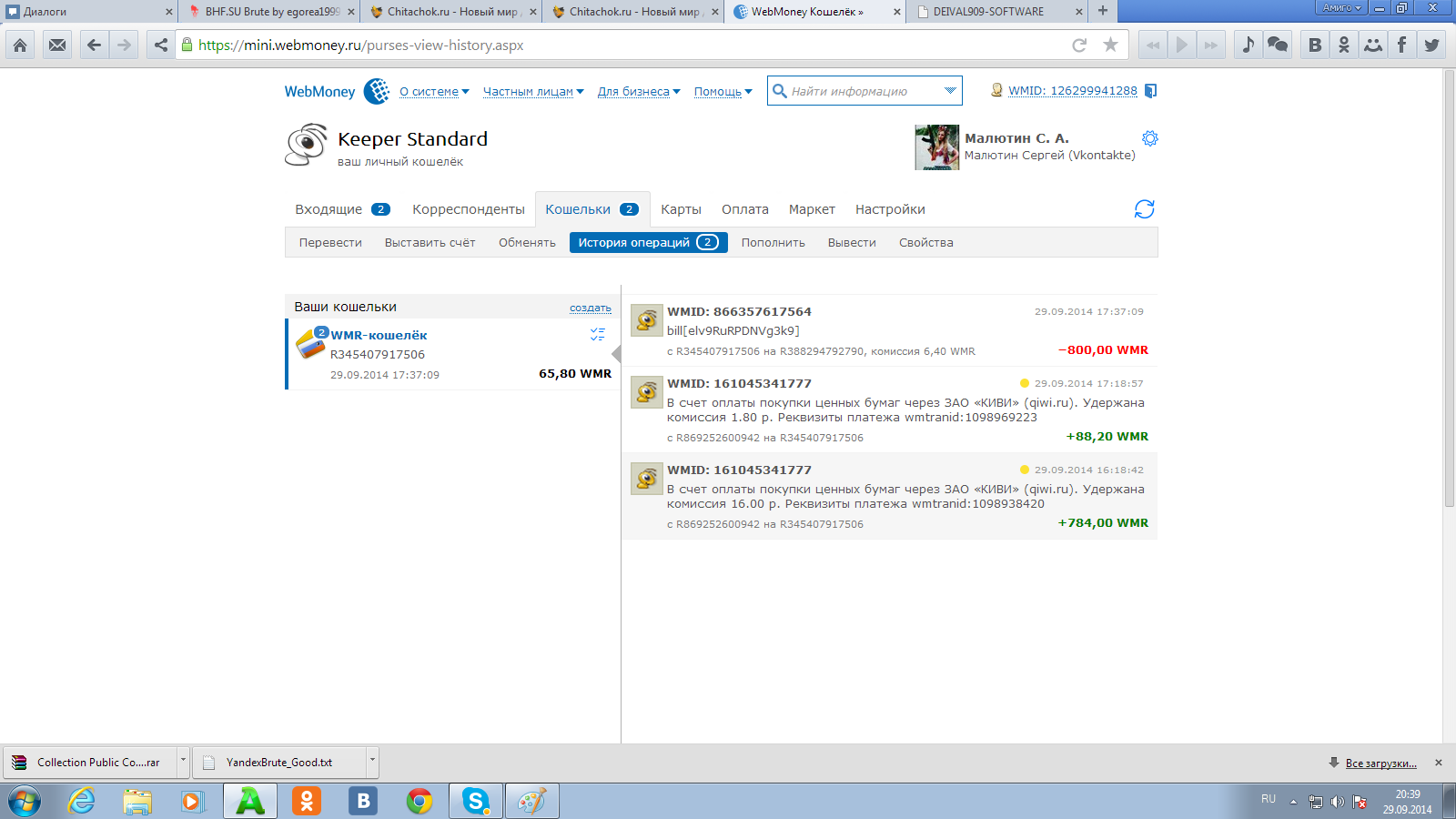Expand the Помощь menu

pyautogui.click(x=723, y=91)
